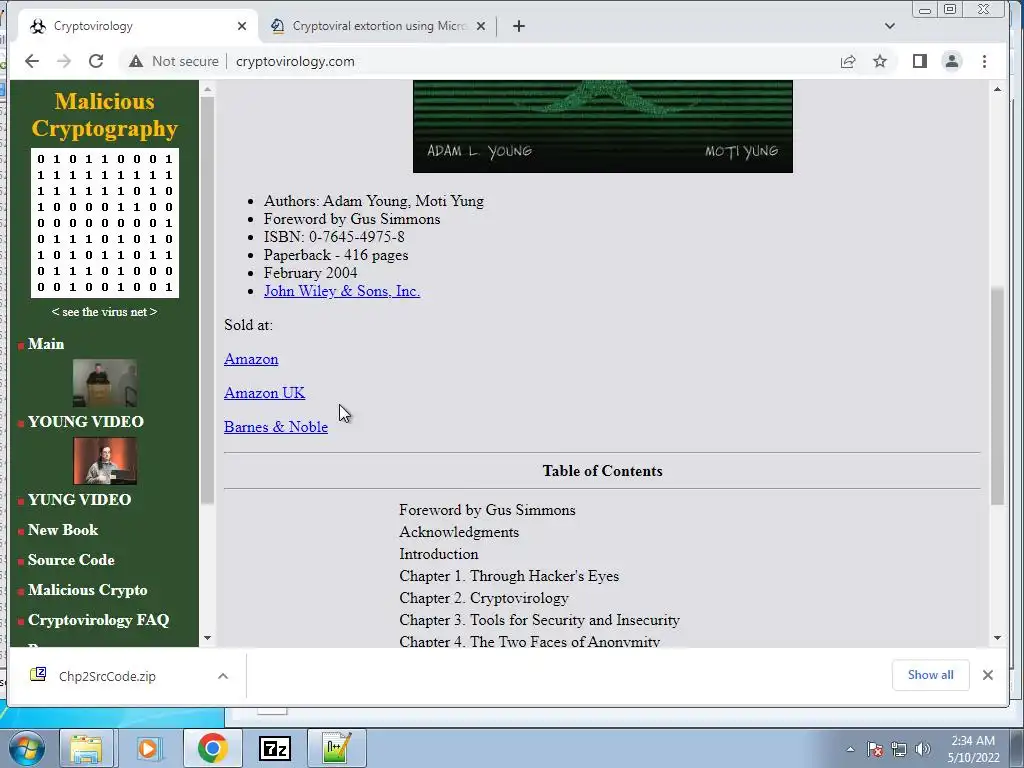Show hidden system tray icons
The width and height of the screenshot is (1024, 768).
click(850, 749)
